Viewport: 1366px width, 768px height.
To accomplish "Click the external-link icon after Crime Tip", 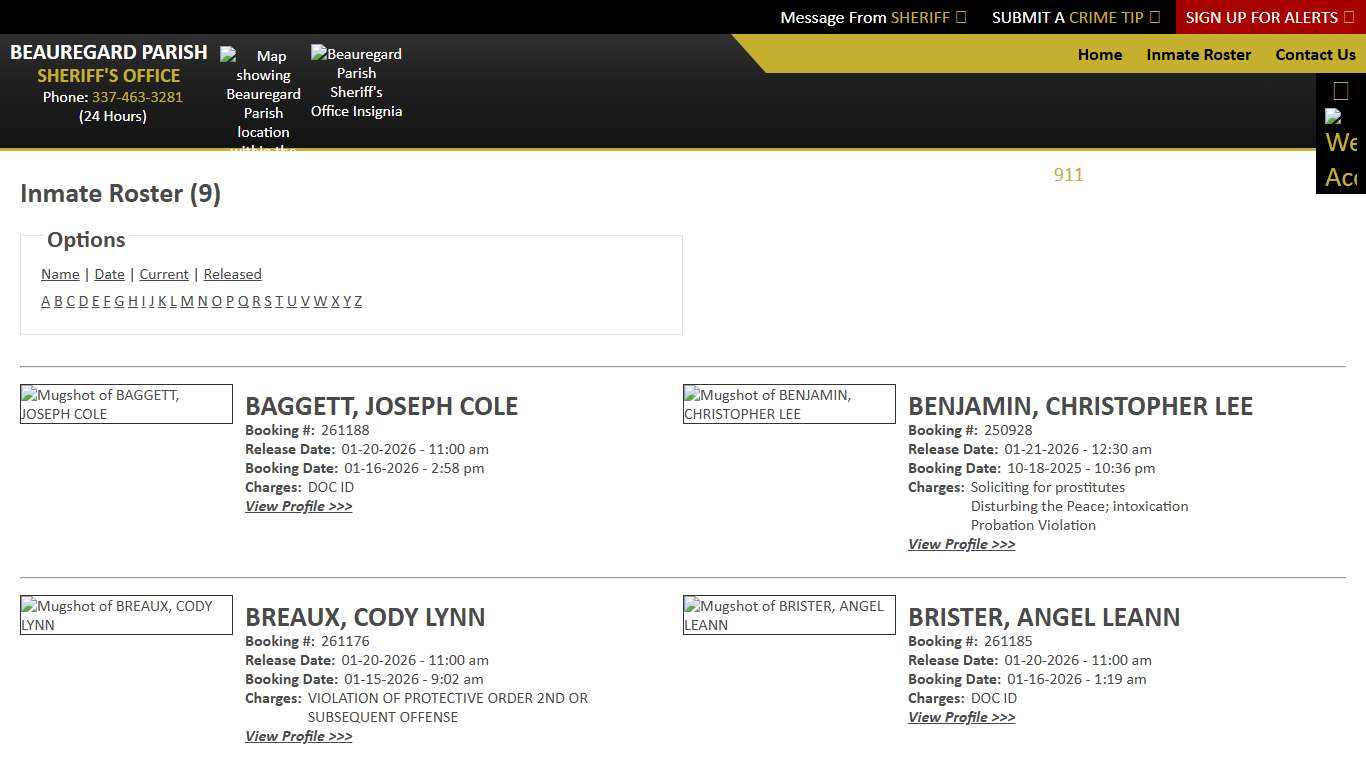I will (1154, 17).
